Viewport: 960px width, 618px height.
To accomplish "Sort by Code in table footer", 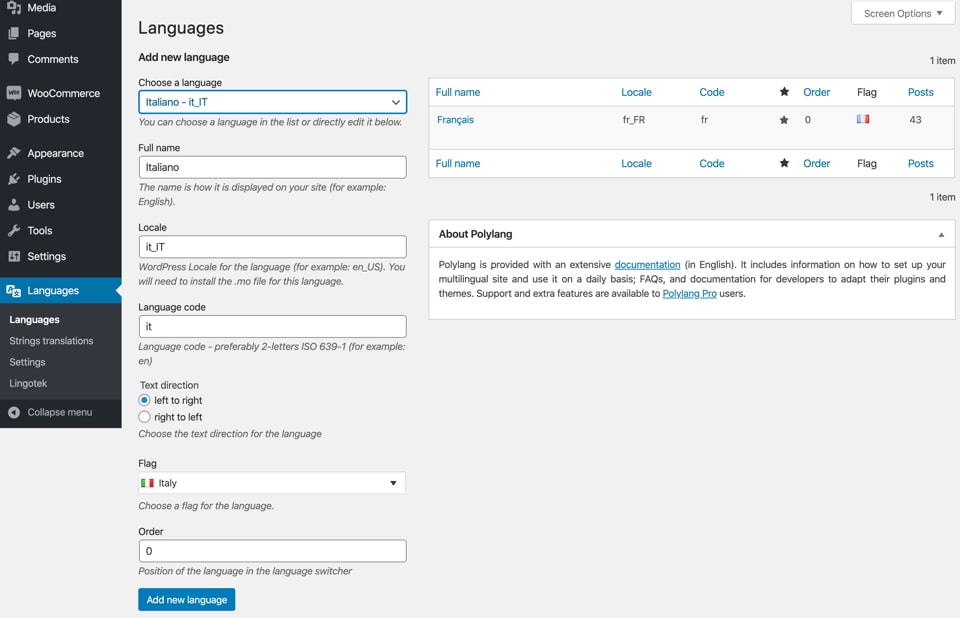I will tap(711, 164).
